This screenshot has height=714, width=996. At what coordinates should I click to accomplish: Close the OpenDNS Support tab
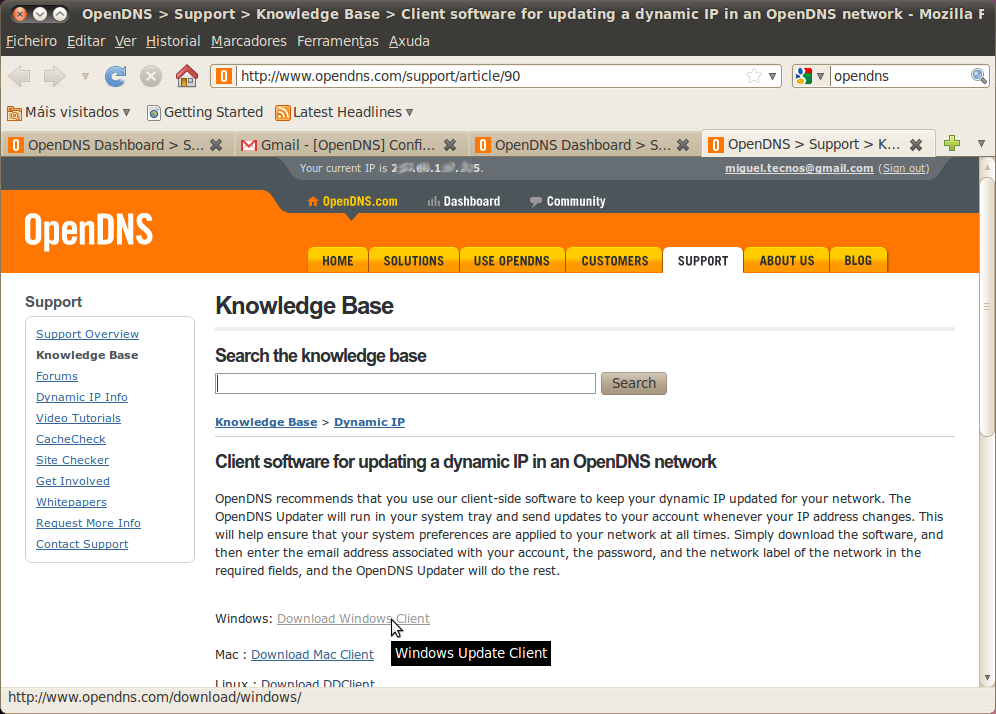pos(916,145)
